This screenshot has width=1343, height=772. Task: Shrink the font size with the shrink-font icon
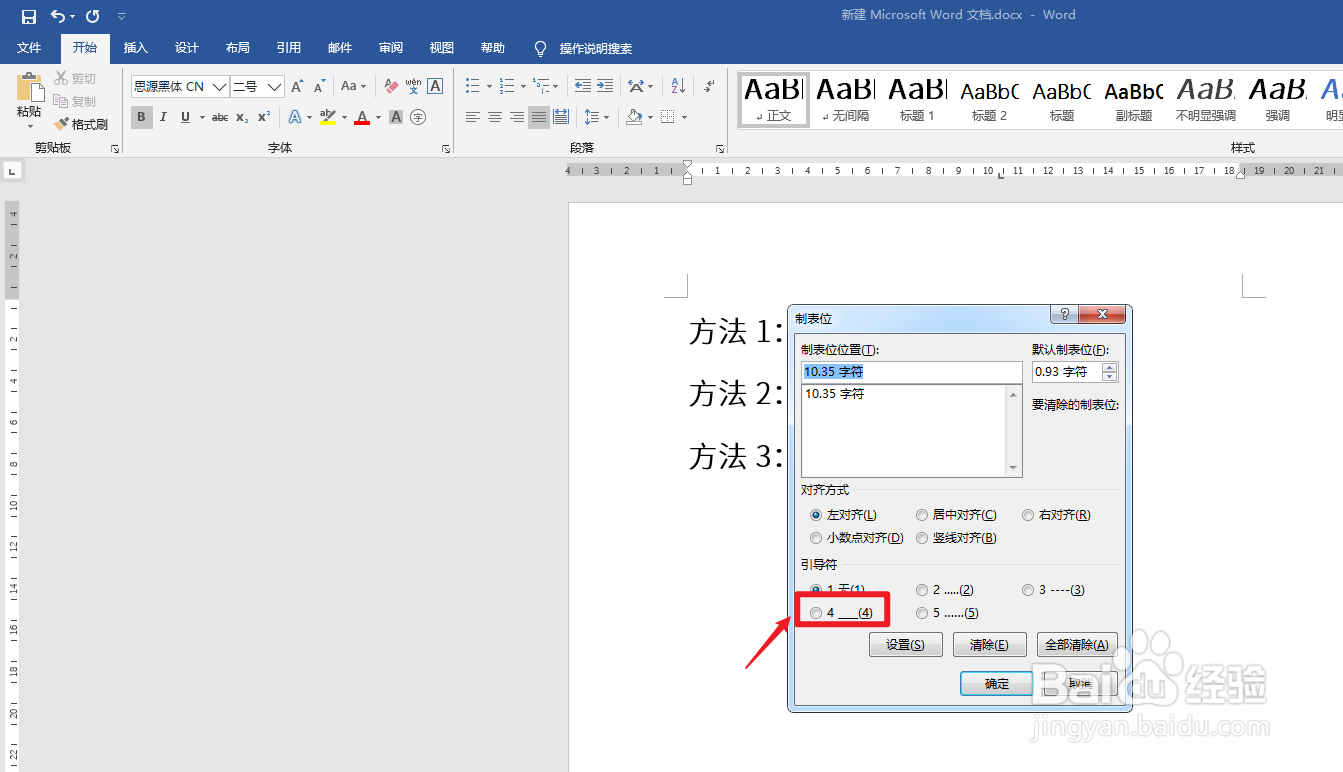pyautogui.click(x=319, y=87)
